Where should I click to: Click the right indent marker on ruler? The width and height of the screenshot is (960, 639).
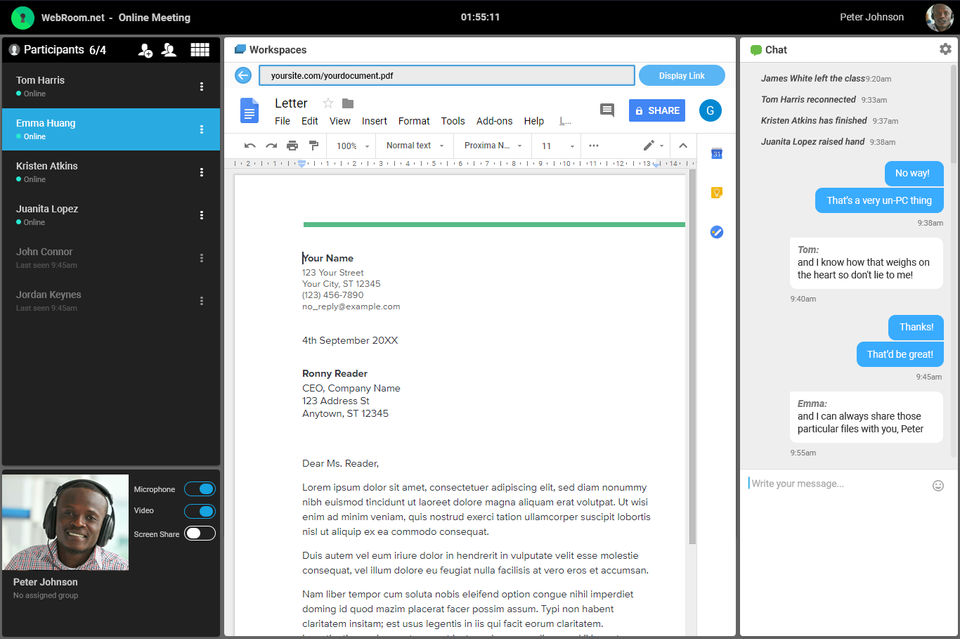[x=657, y=164]
